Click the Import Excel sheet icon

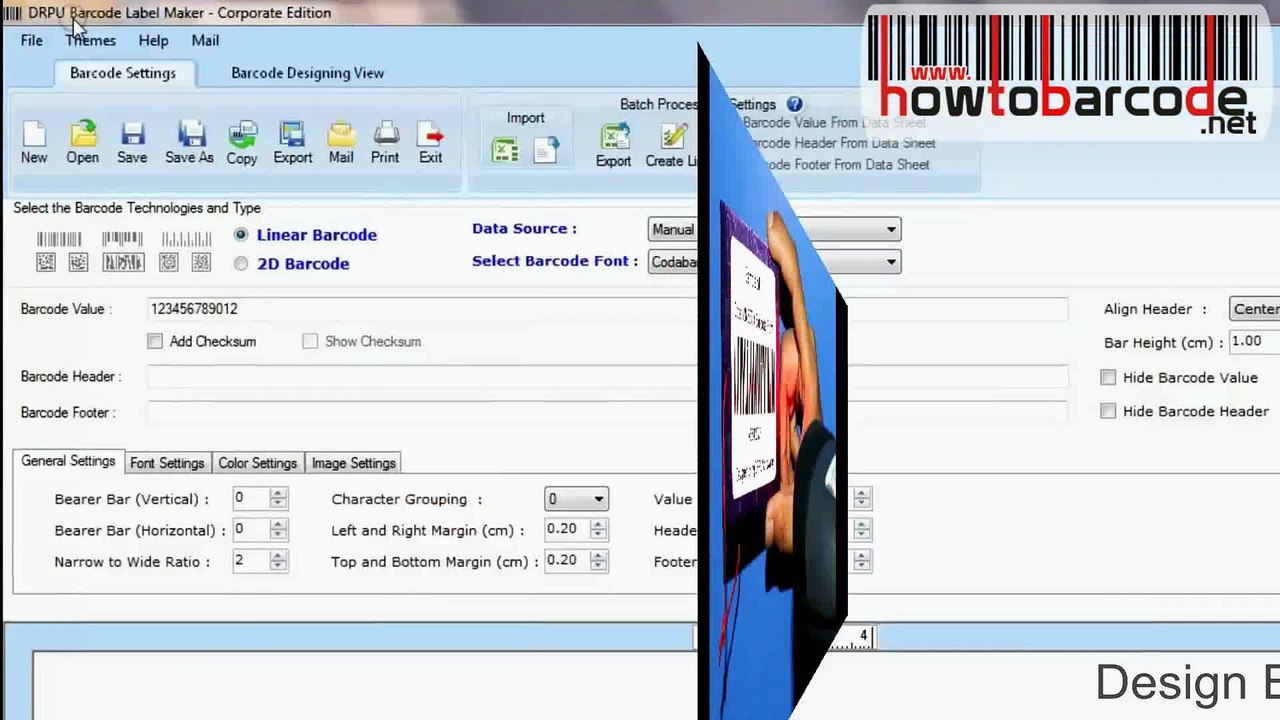coord(505,150)
